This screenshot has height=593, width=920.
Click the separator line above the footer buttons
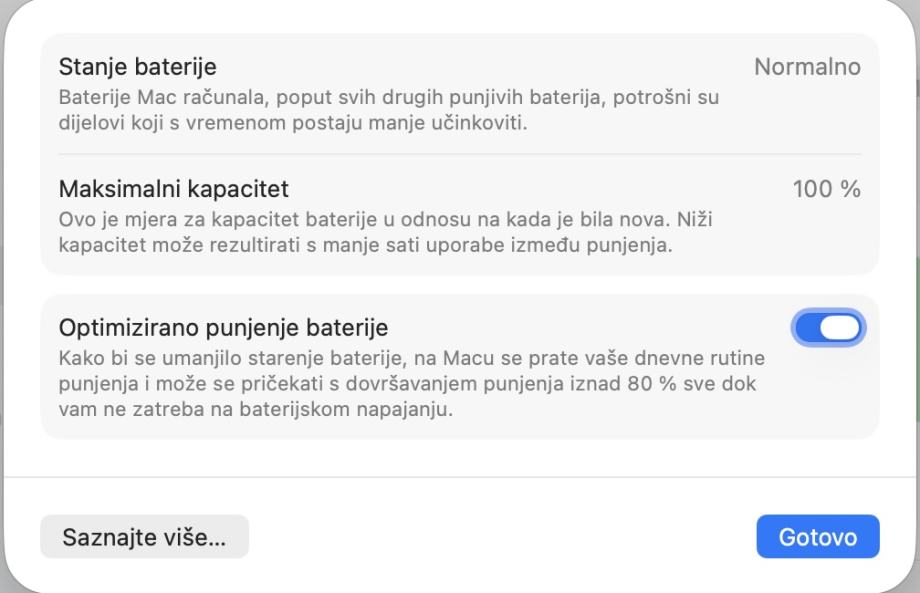click(459, 477)
